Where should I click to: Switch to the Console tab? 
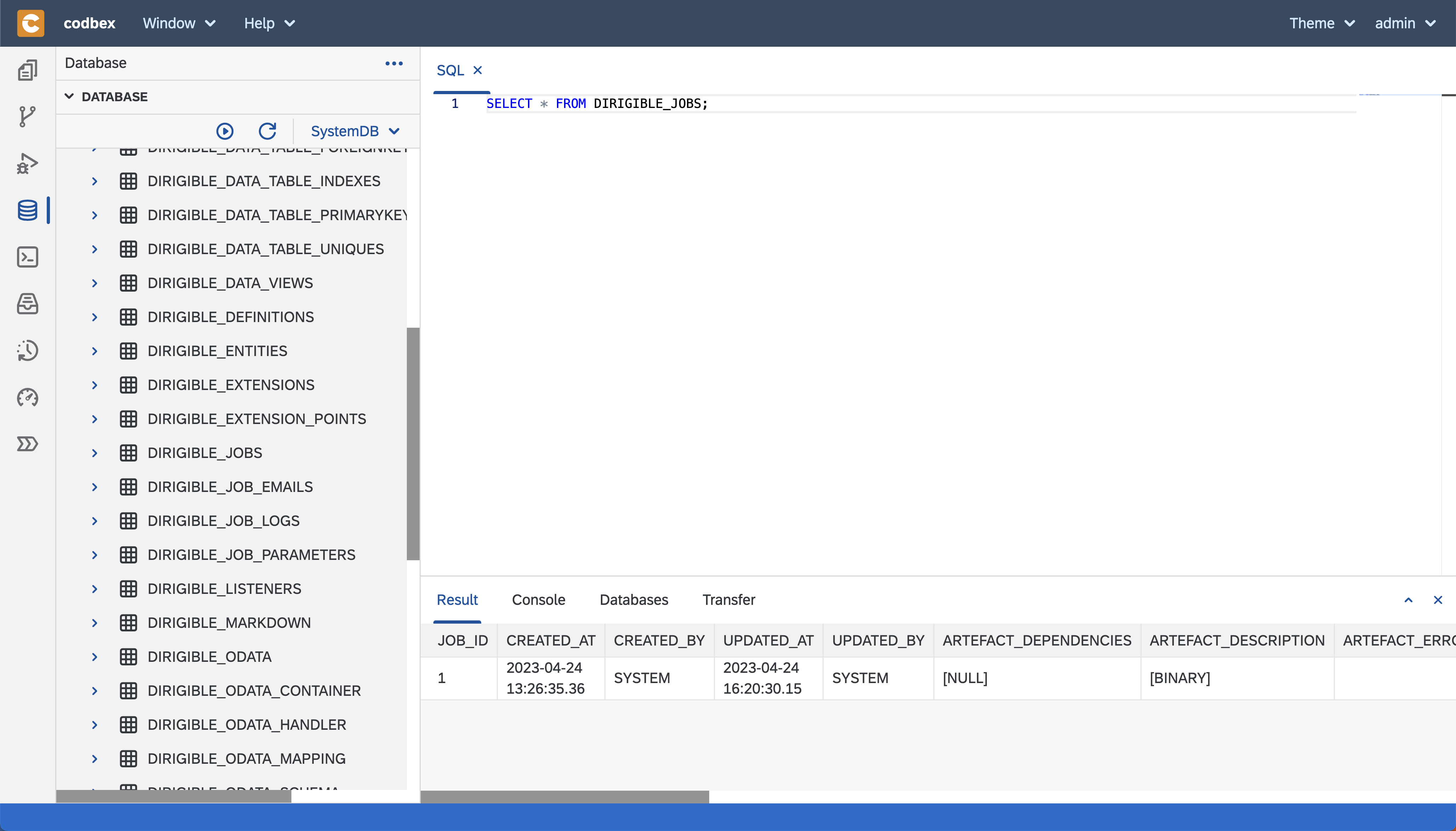539,600
